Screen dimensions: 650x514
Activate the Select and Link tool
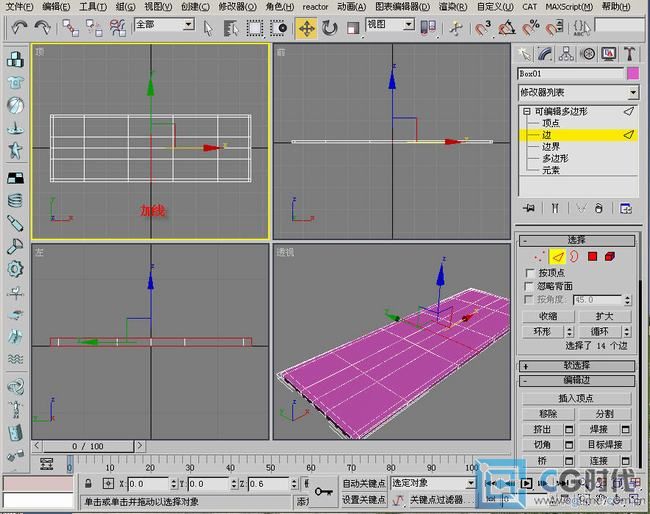(x=70, y=28)
